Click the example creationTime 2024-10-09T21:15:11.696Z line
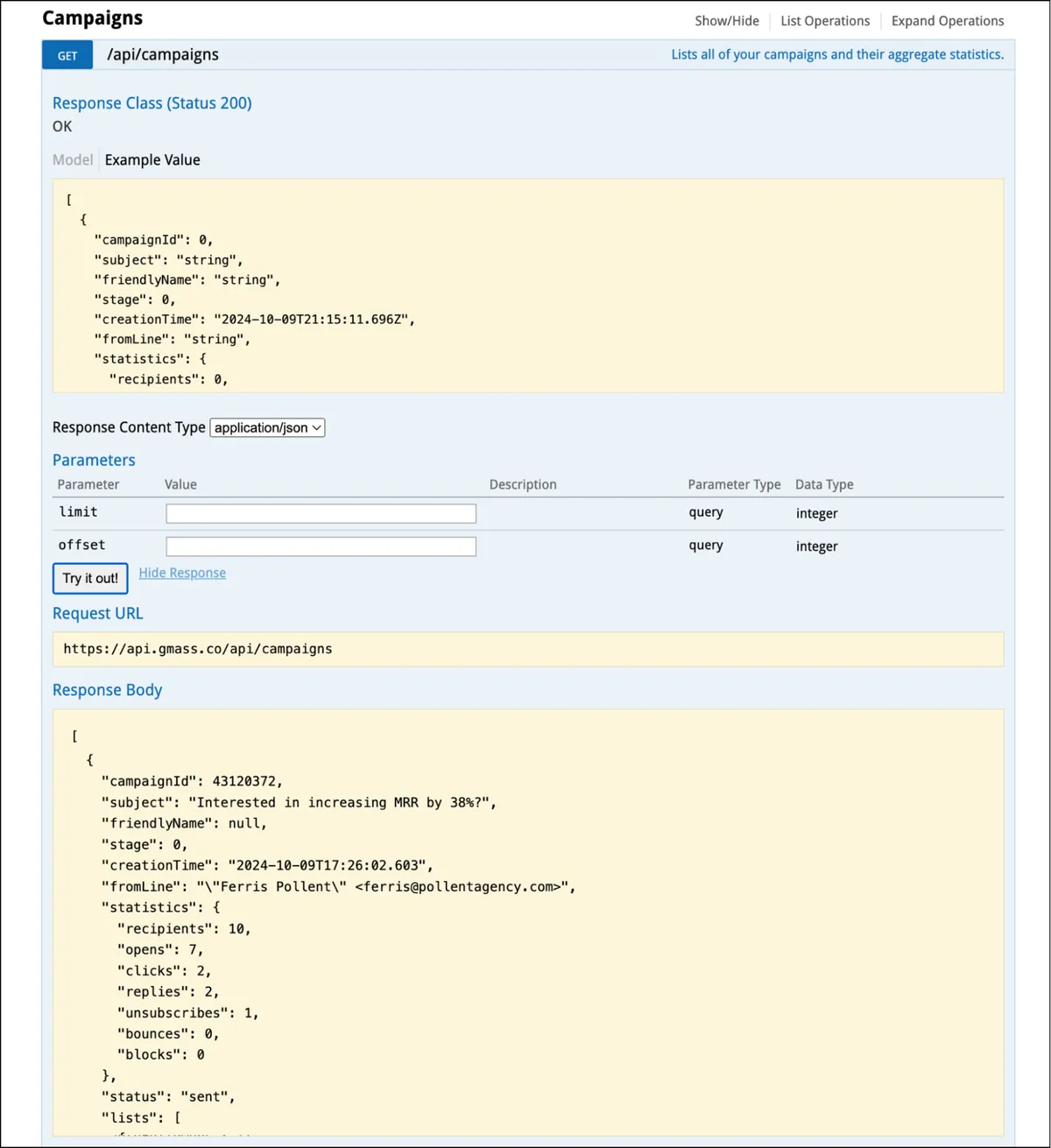 pos(254,319)
